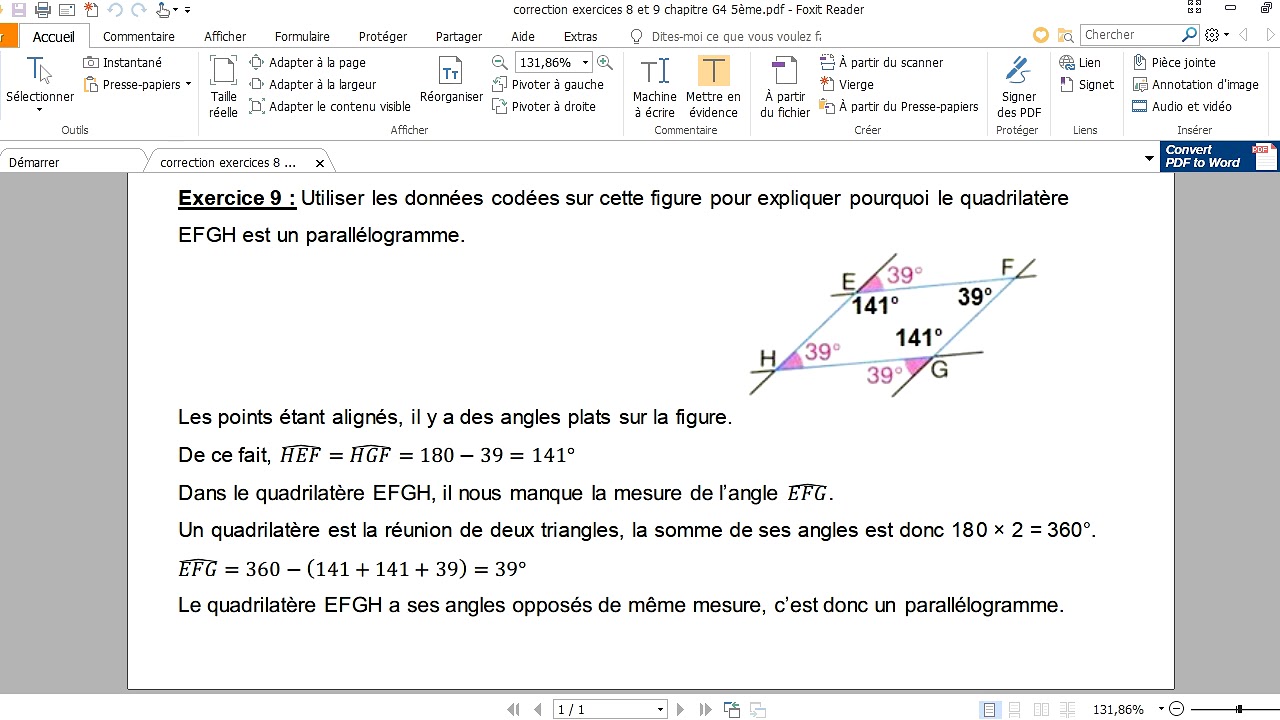Viewport: 1280px width, 720px height.
Task: Select the Machine à écrire tool
Action: point(654,86)
